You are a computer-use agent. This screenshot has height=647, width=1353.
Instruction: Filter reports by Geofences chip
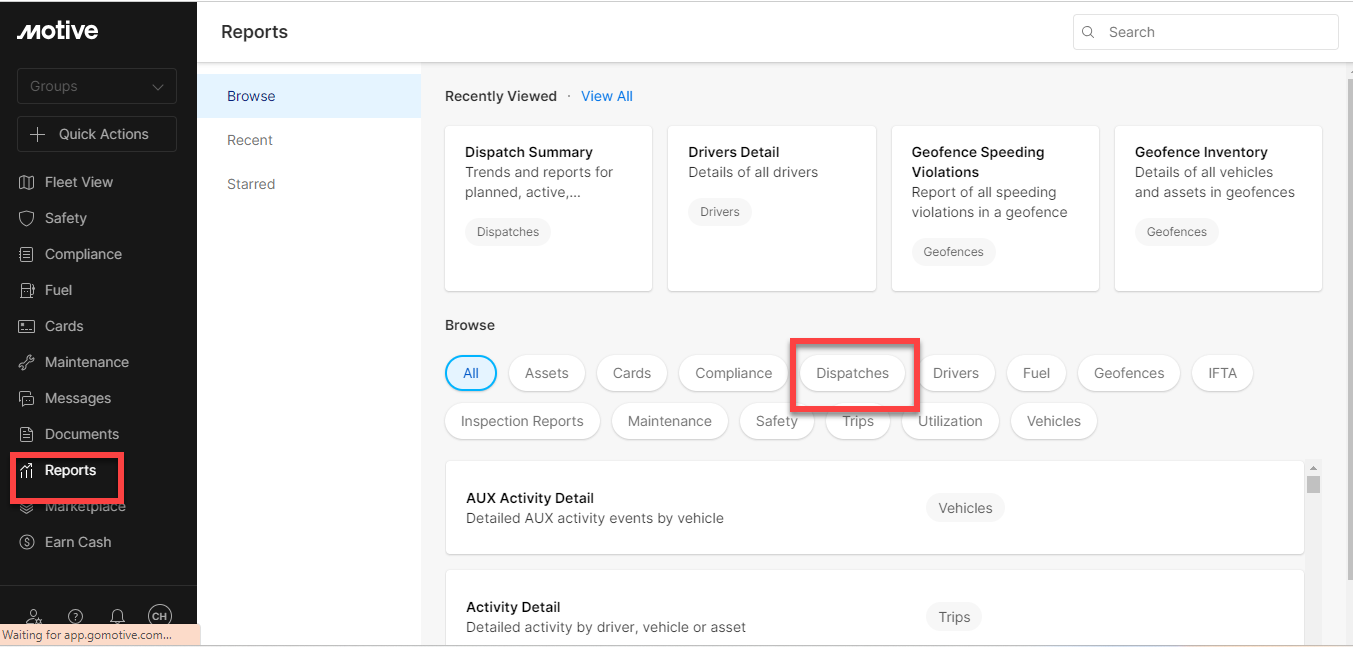click(1129, 373)
